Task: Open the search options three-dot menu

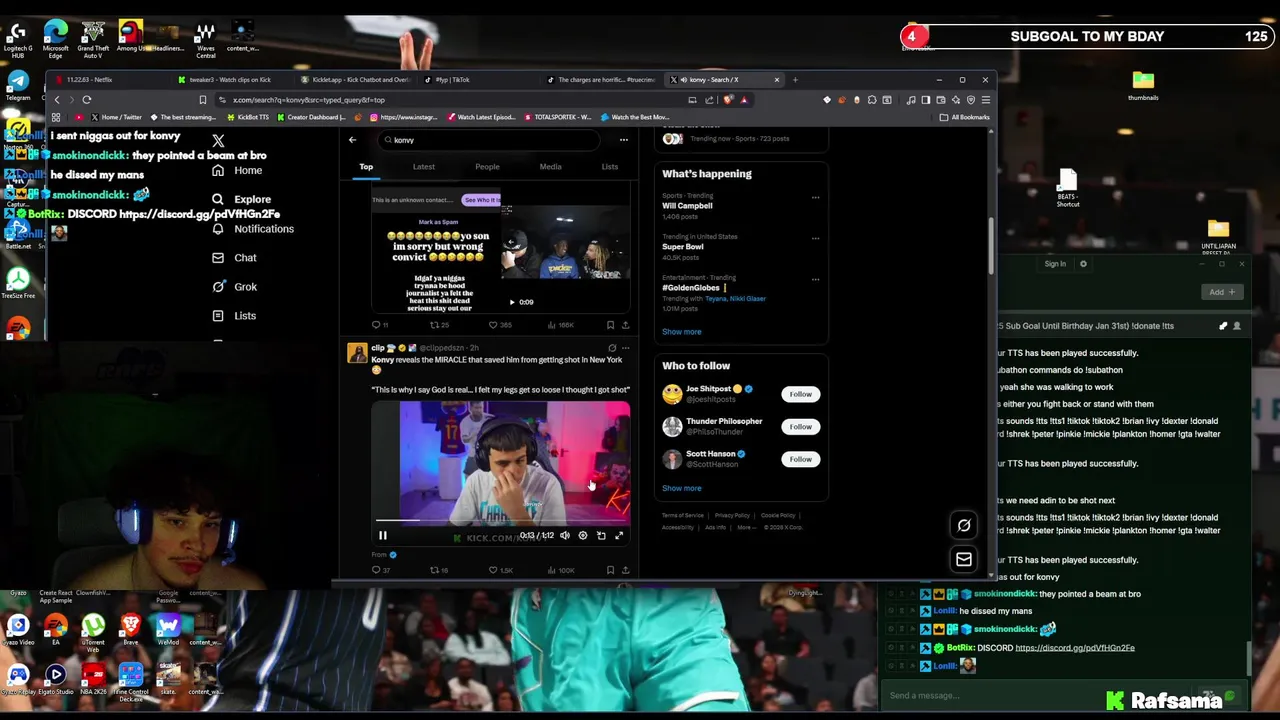Action: click(623, 140)
